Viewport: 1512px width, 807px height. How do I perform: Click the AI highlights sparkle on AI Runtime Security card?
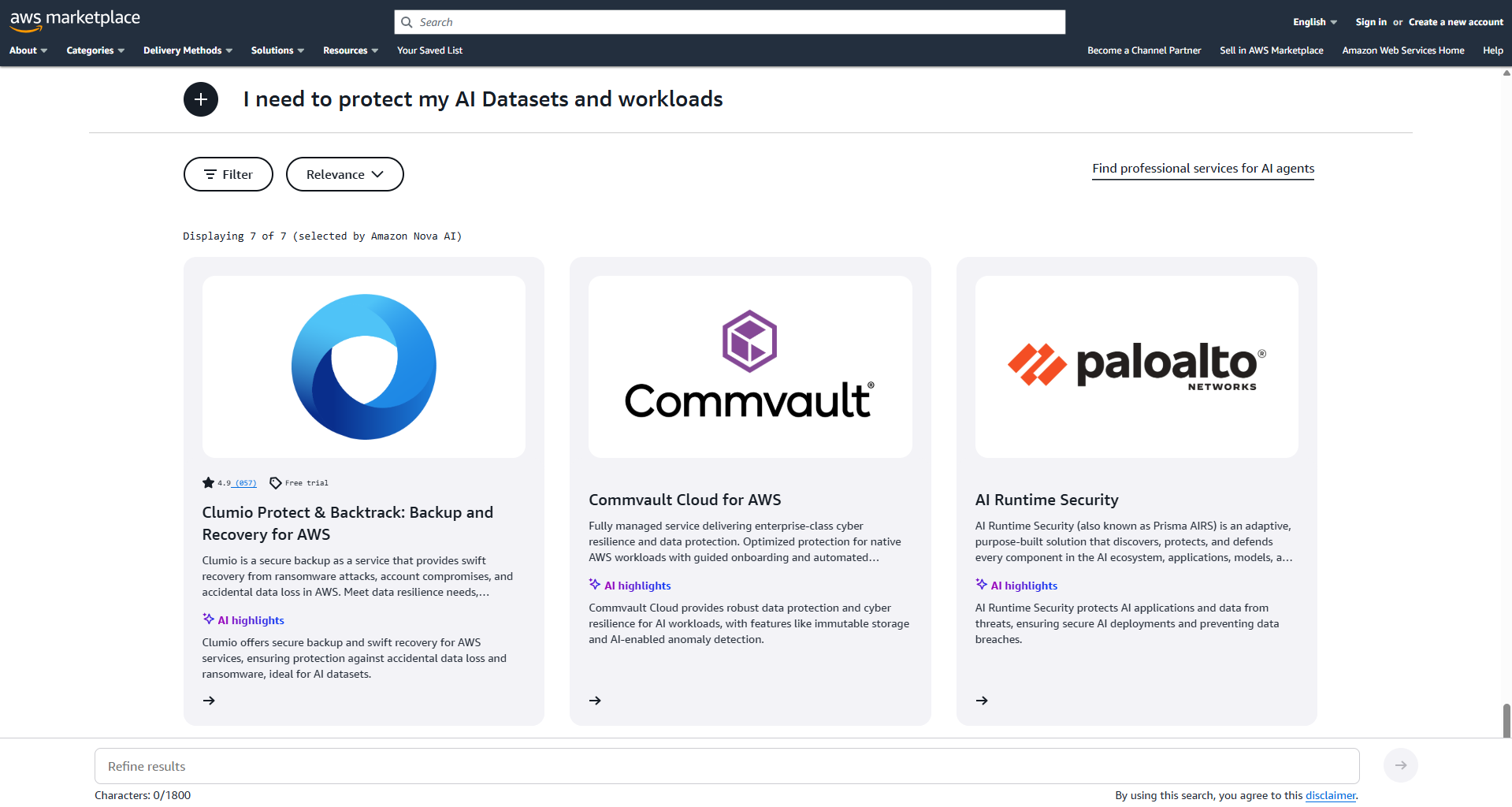tap(982, 584)
